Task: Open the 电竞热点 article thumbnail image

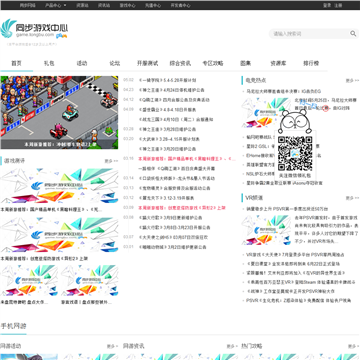Action: pyautogui.click(x=266, y=113)
